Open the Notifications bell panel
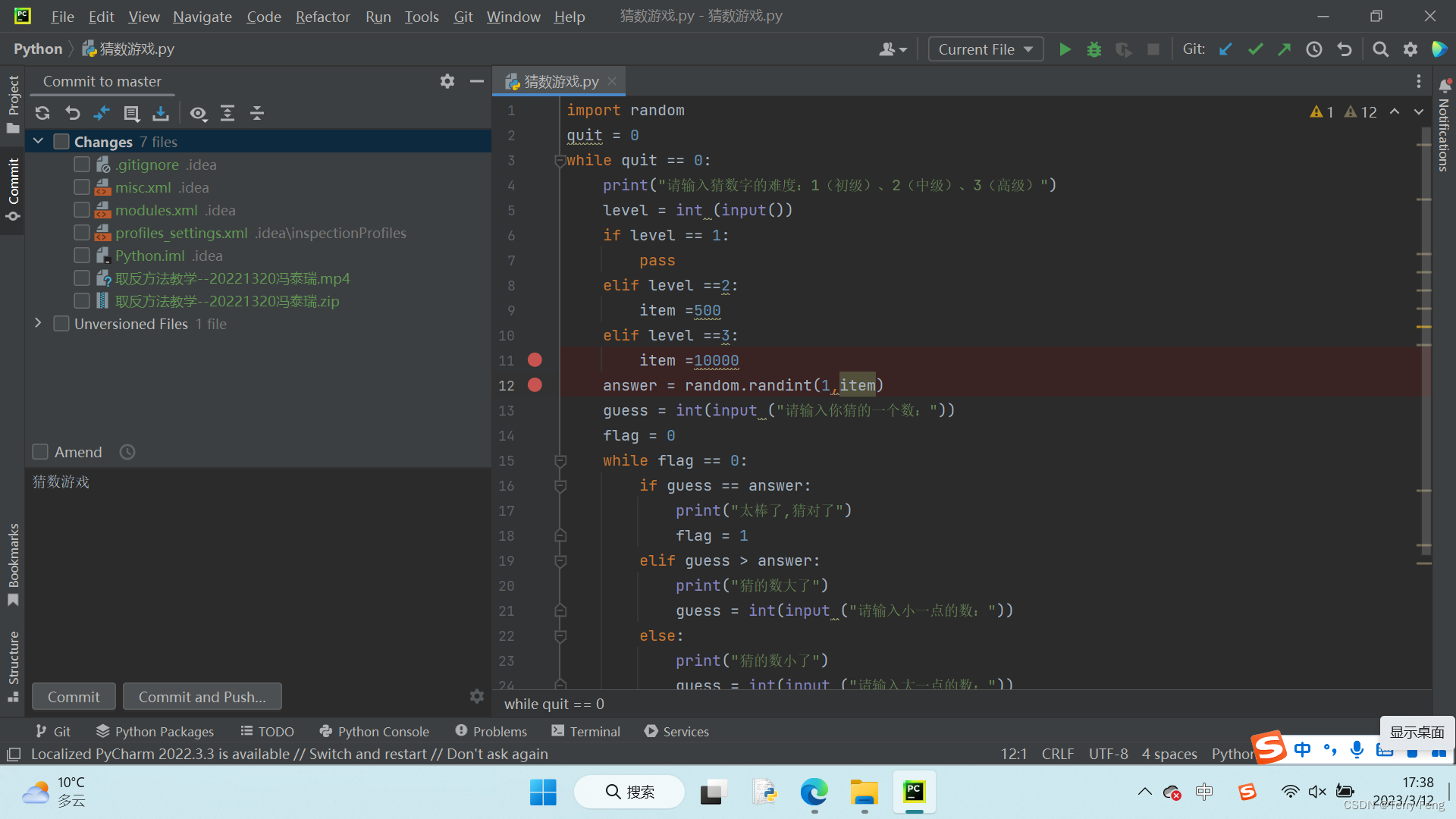 [x=1445, y=85]
